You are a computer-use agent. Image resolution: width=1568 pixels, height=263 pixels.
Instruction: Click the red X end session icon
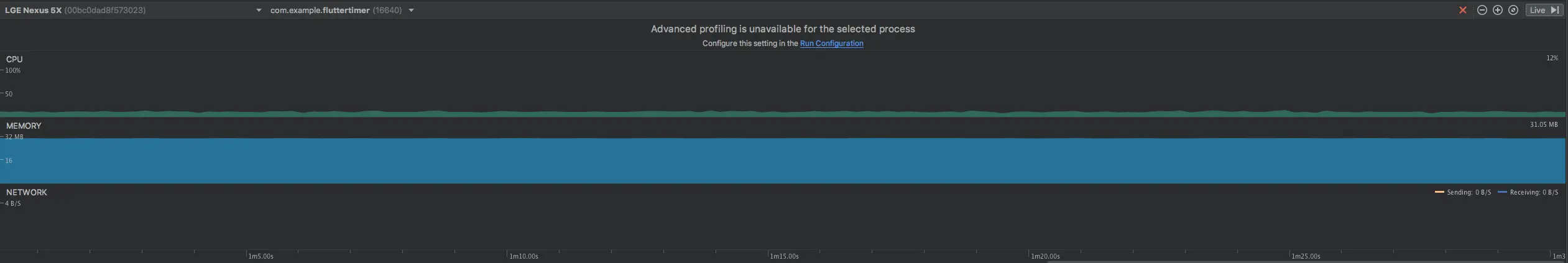(x=1462, y=10)
